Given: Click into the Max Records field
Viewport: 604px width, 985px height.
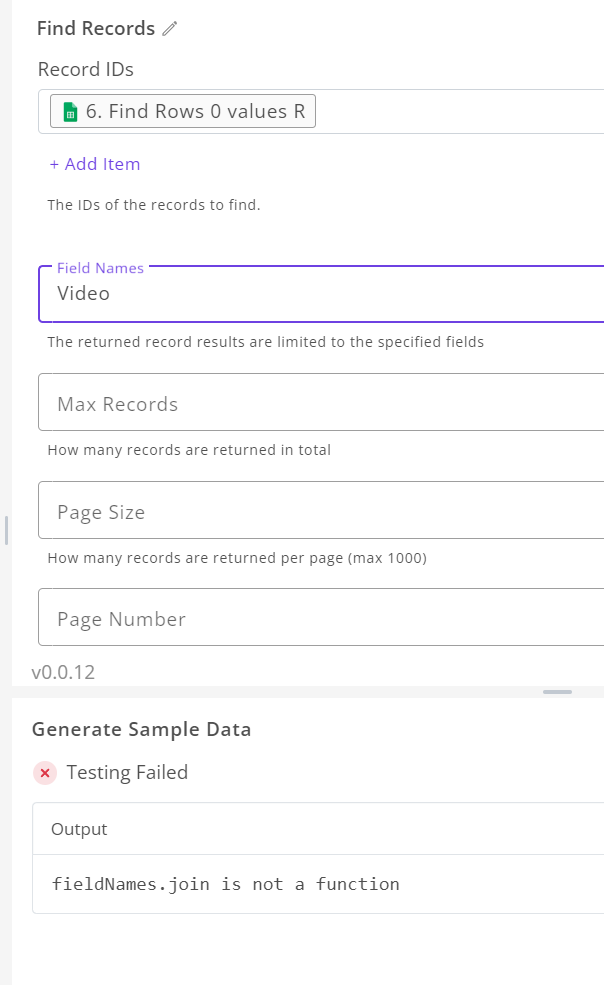Looking at the screenshot, I should click(321, 402).
